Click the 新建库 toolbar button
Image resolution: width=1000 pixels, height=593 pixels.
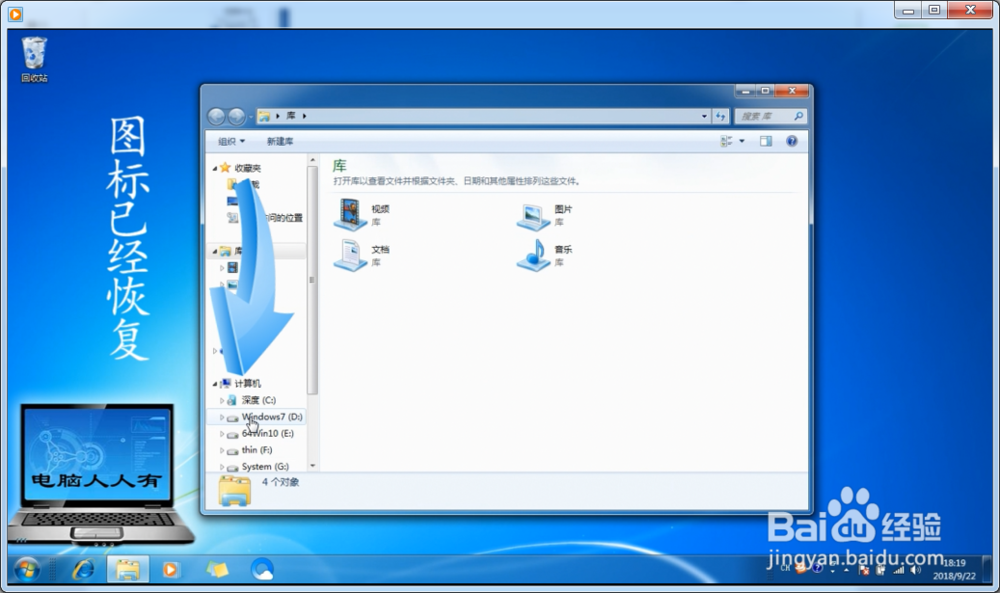[x=280, y=142]
